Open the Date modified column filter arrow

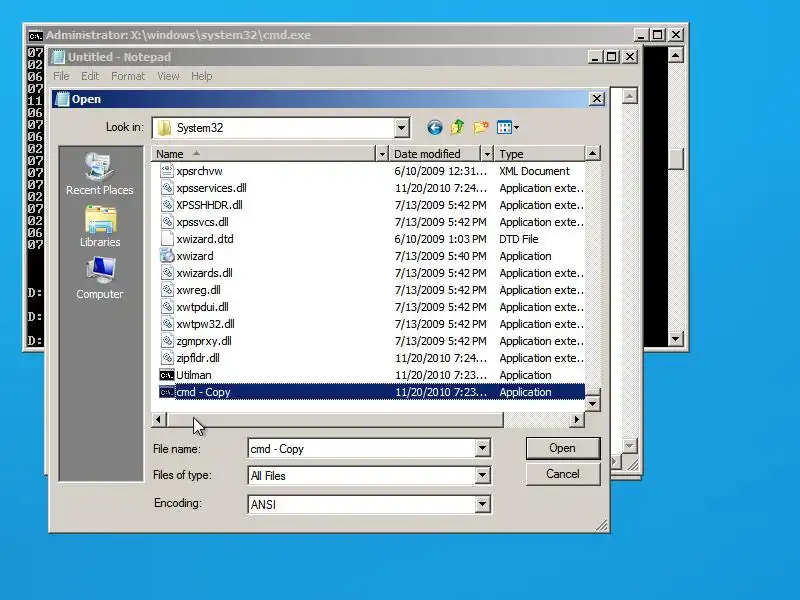[x=487, y=154]
